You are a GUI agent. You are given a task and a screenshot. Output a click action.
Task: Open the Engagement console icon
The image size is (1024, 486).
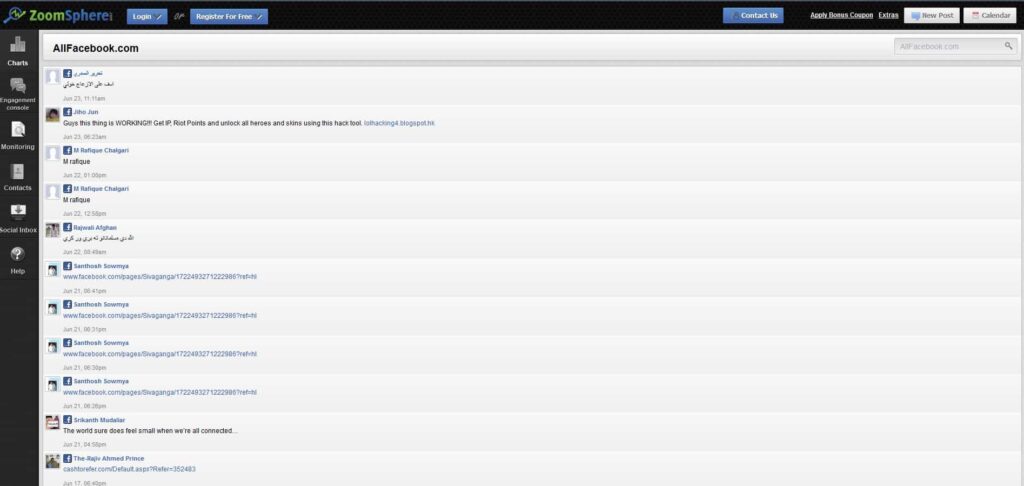(x=18, y=86)
